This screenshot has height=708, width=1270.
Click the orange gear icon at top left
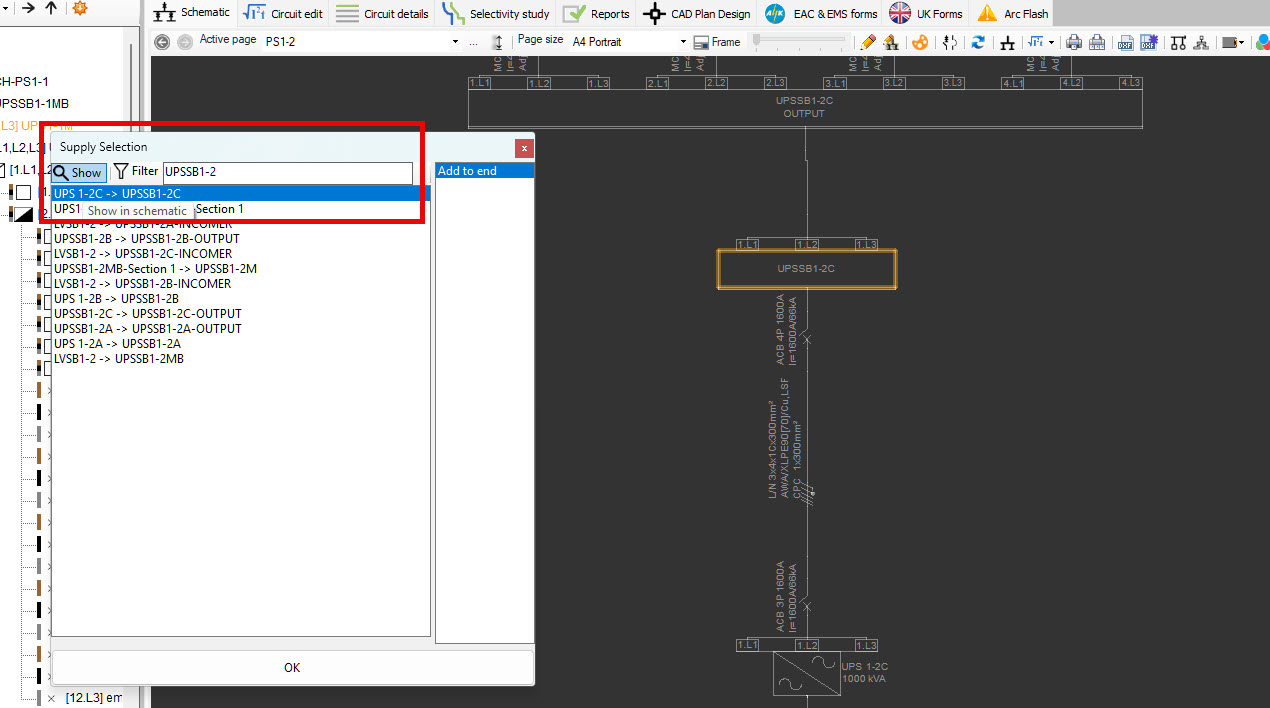[x=80, y=9]
